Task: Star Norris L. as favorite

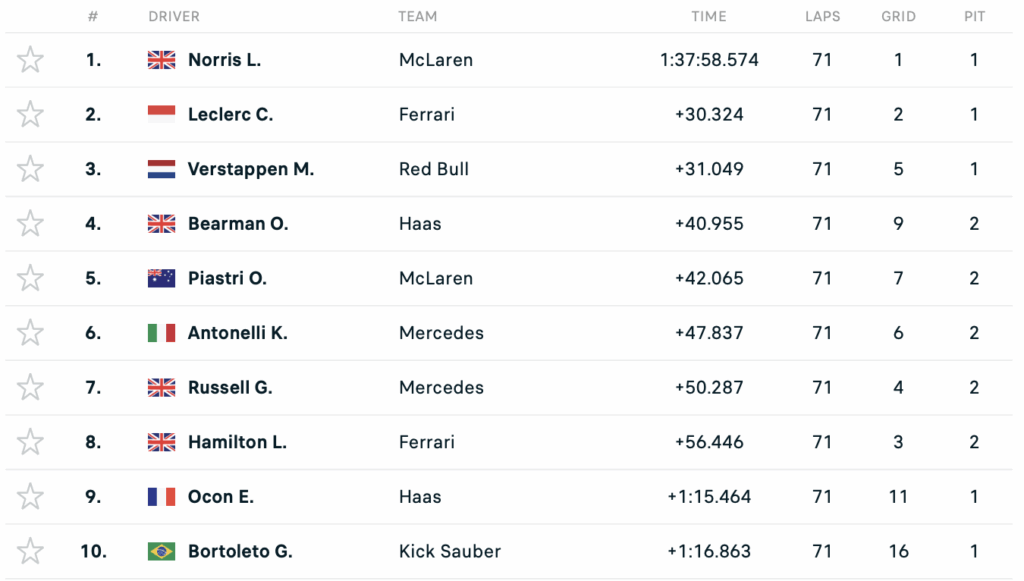Action: tap(31, 60)
